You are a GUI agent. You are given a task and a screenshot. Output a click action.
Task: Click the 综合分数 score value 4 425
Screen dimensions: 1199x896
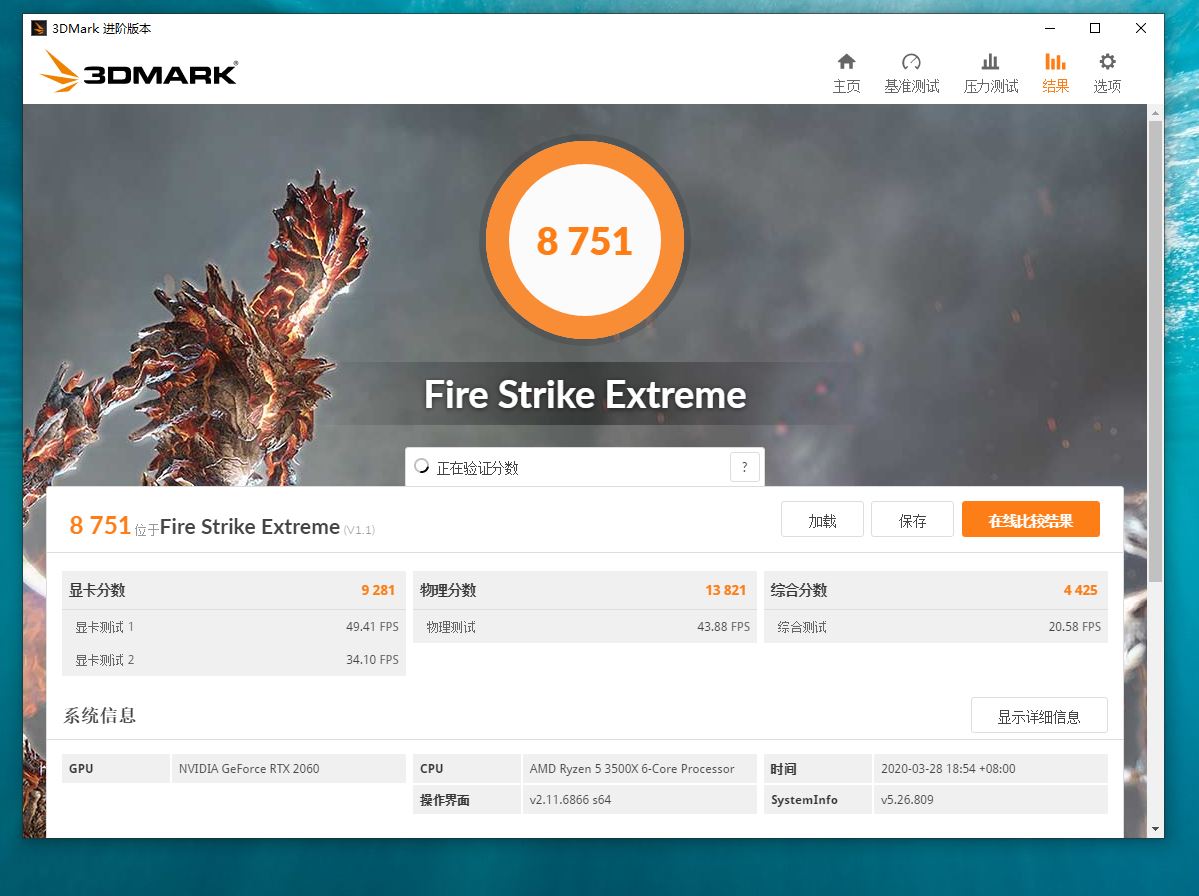click(x=1080, y=590)
